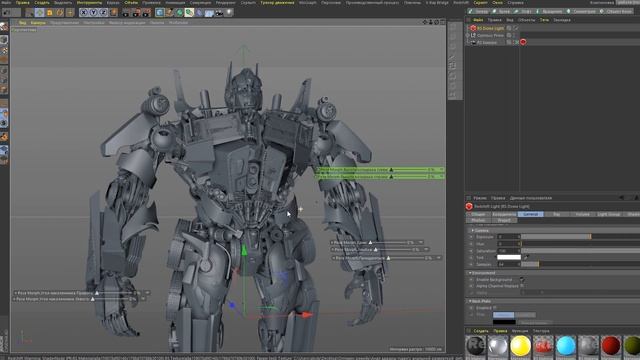Image resolution: width=640 pixels, height=360 pixels.
Task: Select the RS Dome Light object
Action: coord(491,28)
